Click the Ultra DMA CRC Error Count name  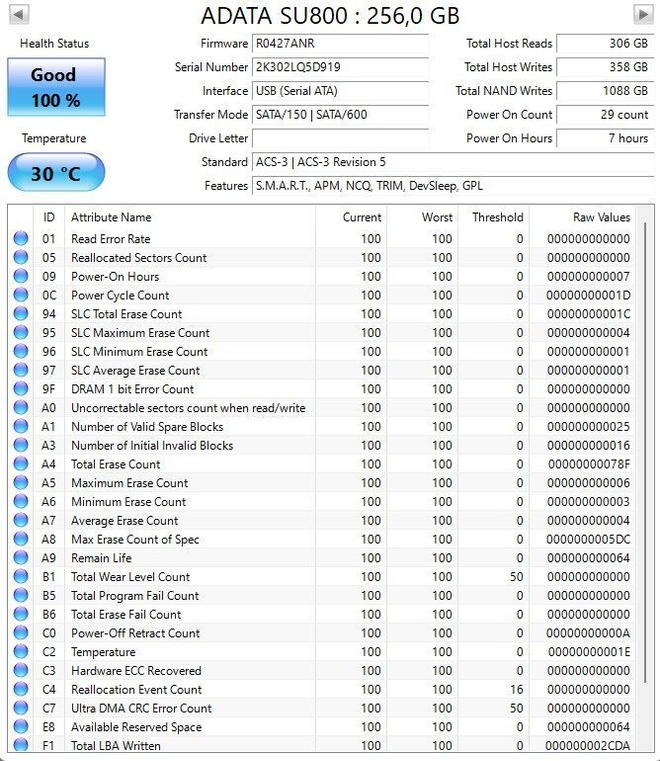pos(142,709)
